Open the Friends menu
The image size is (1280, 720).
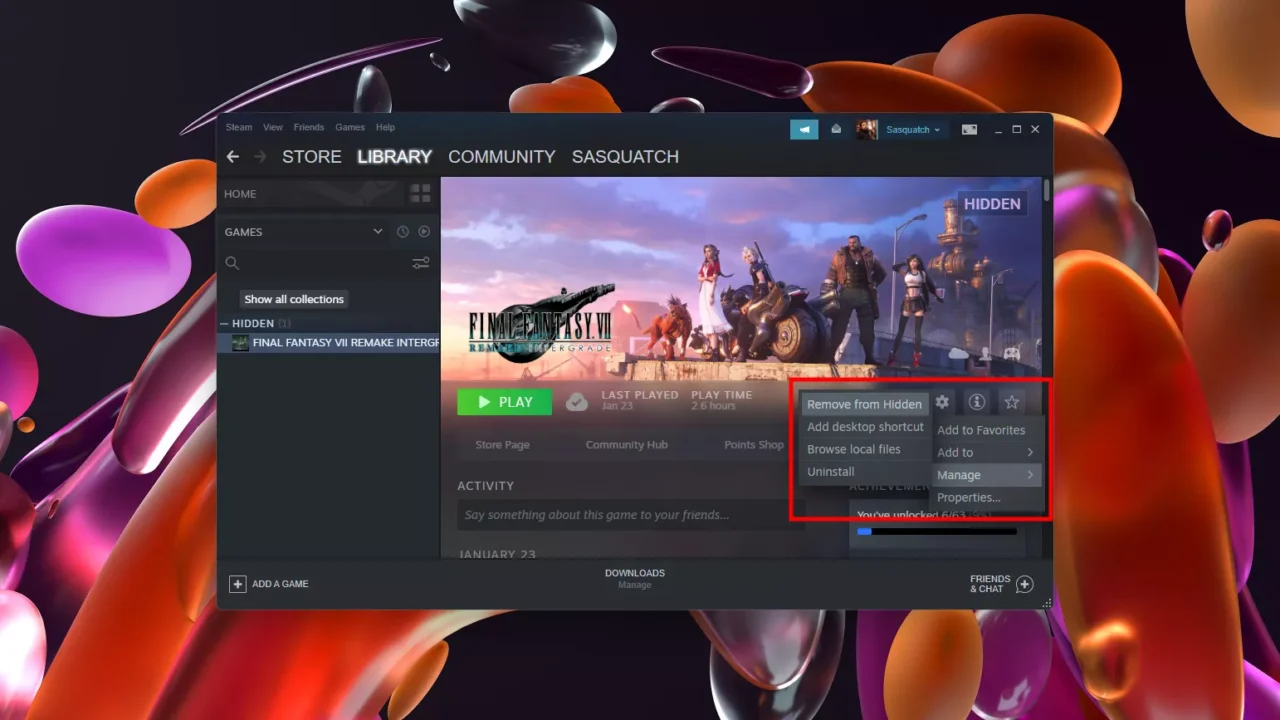click(x=309, y=127)
